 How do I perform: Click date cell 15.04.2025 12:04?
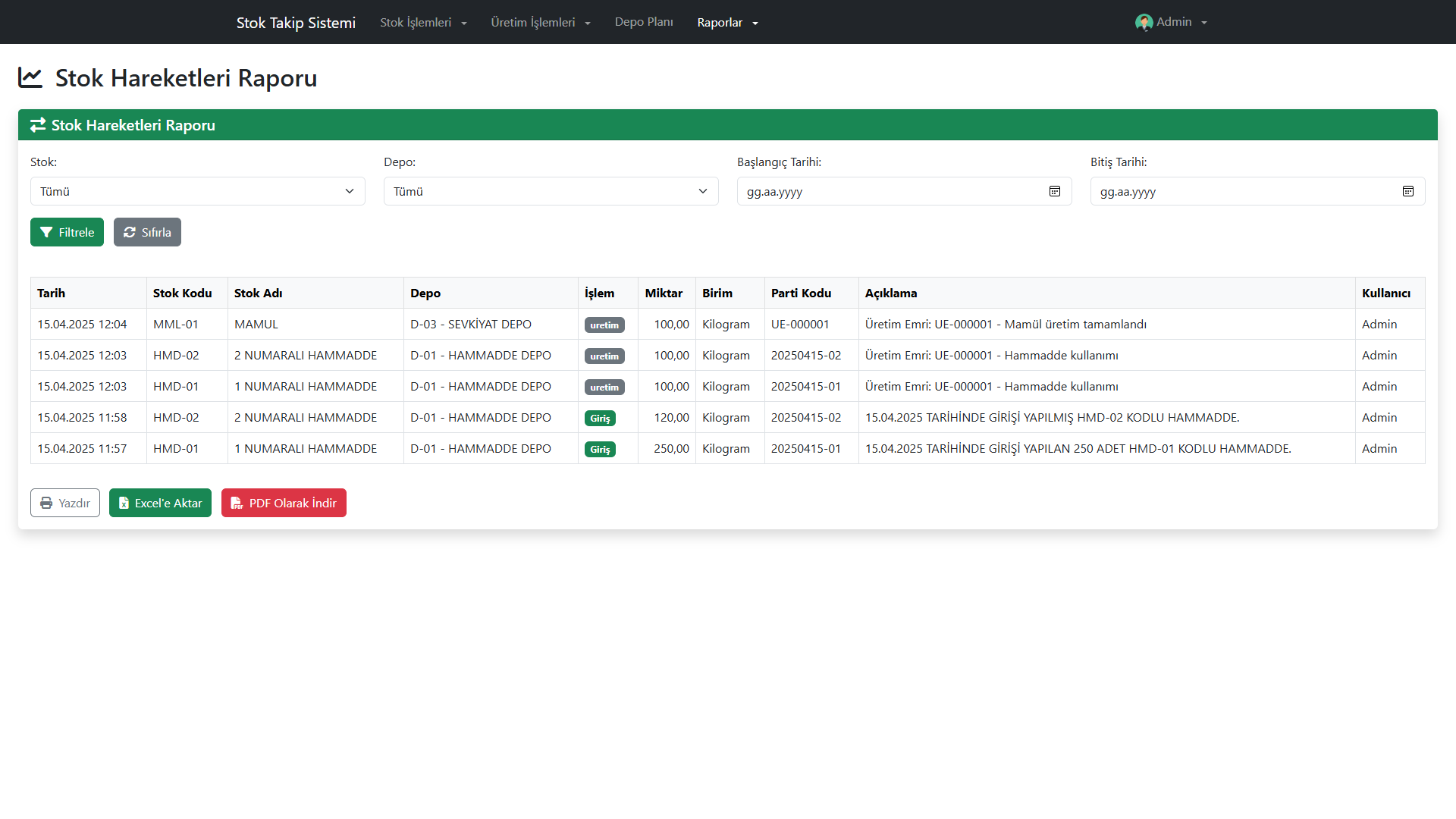tap(89, 324)
